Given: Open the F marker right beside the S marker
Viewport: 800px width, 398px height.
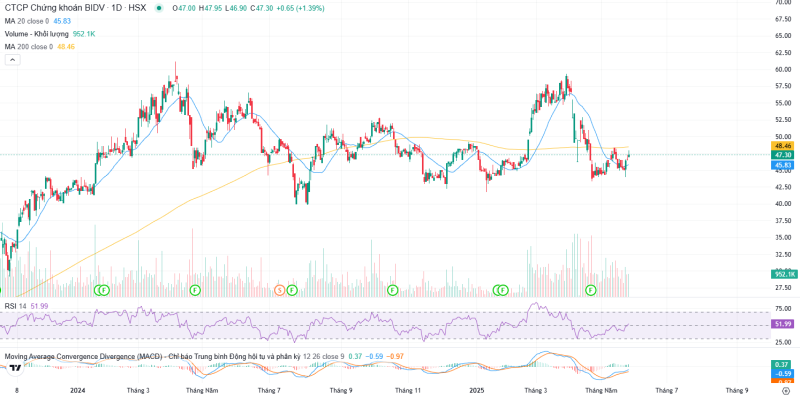Looking at the screenshot, I should [x=292, y=290].
